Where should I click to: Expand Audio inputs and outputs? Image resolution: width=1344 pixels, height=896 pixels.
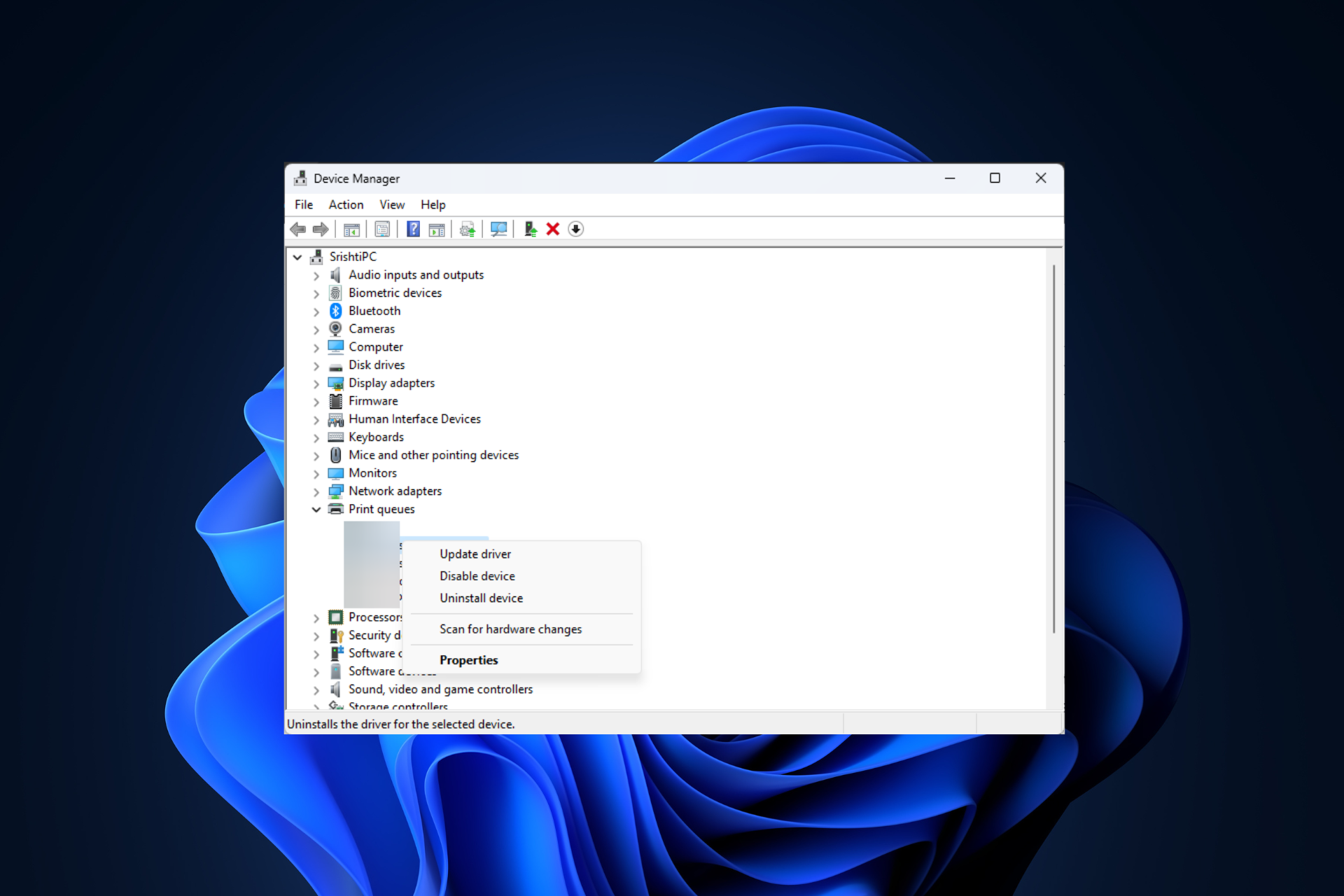(x=316, y=276)
